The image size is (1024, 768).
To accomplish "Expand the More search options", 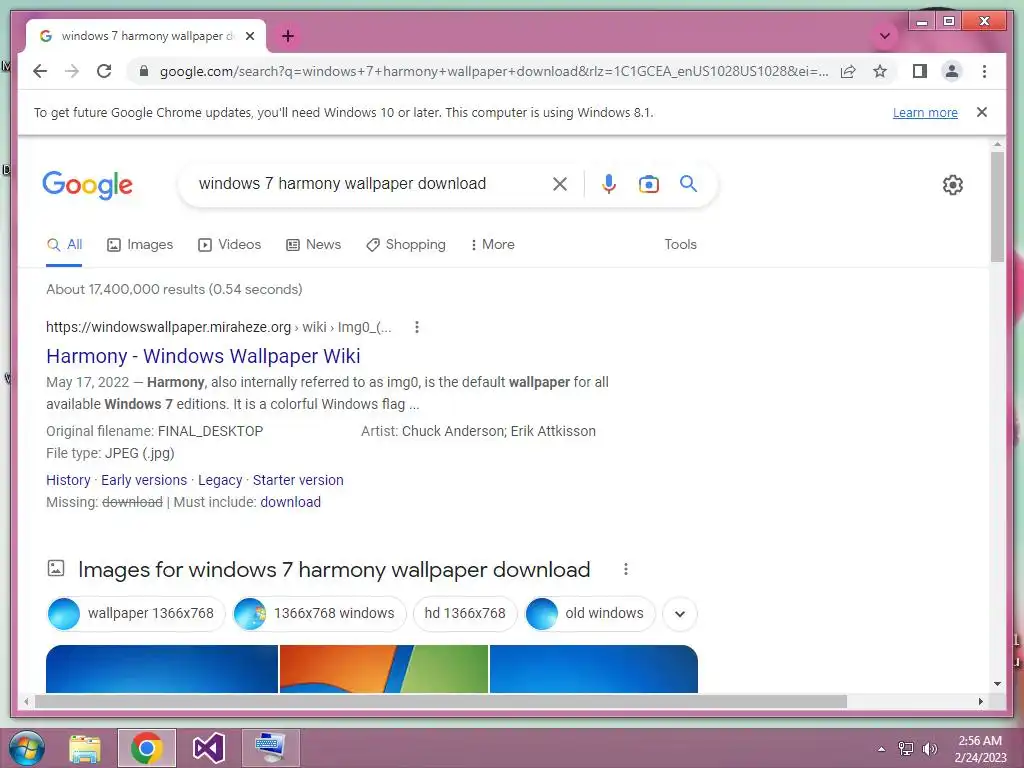I will click(492, 245).
